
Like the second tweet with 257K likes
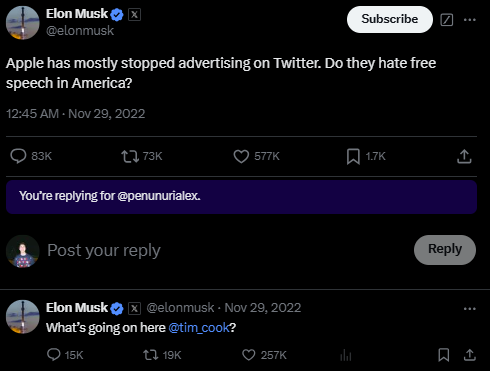click(249, 355)
